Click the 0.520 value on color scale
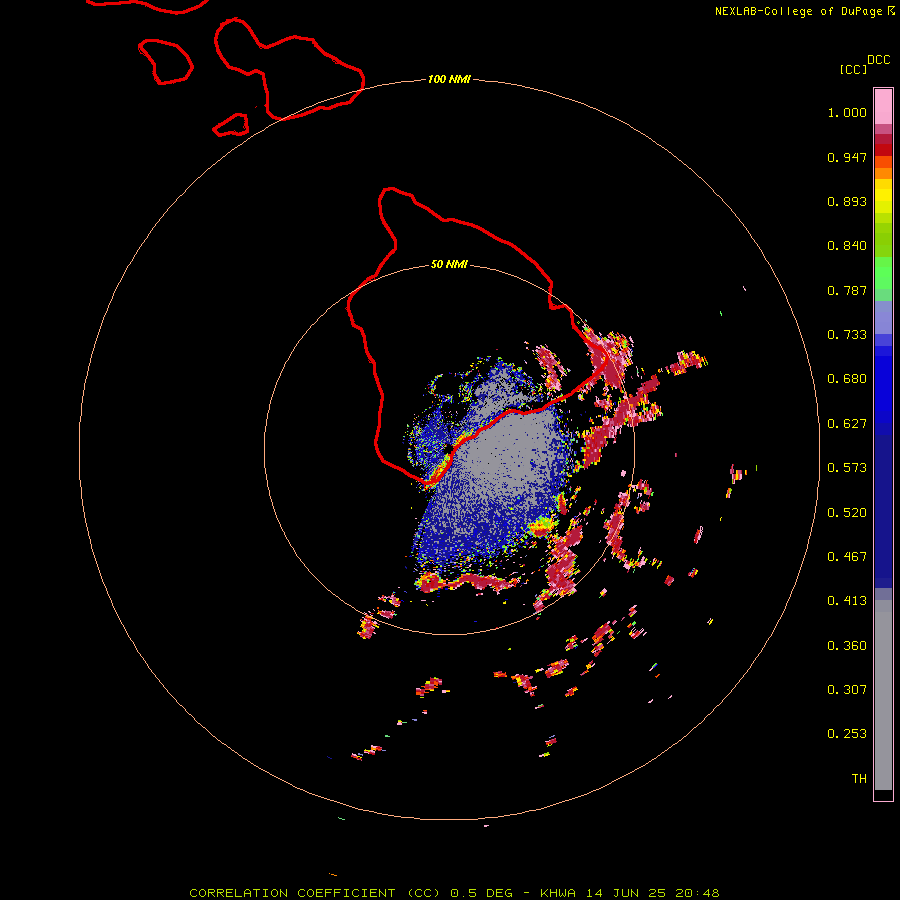Image resolution: width=900 pixels, height=900 pixels. click(x=847, y=513)
